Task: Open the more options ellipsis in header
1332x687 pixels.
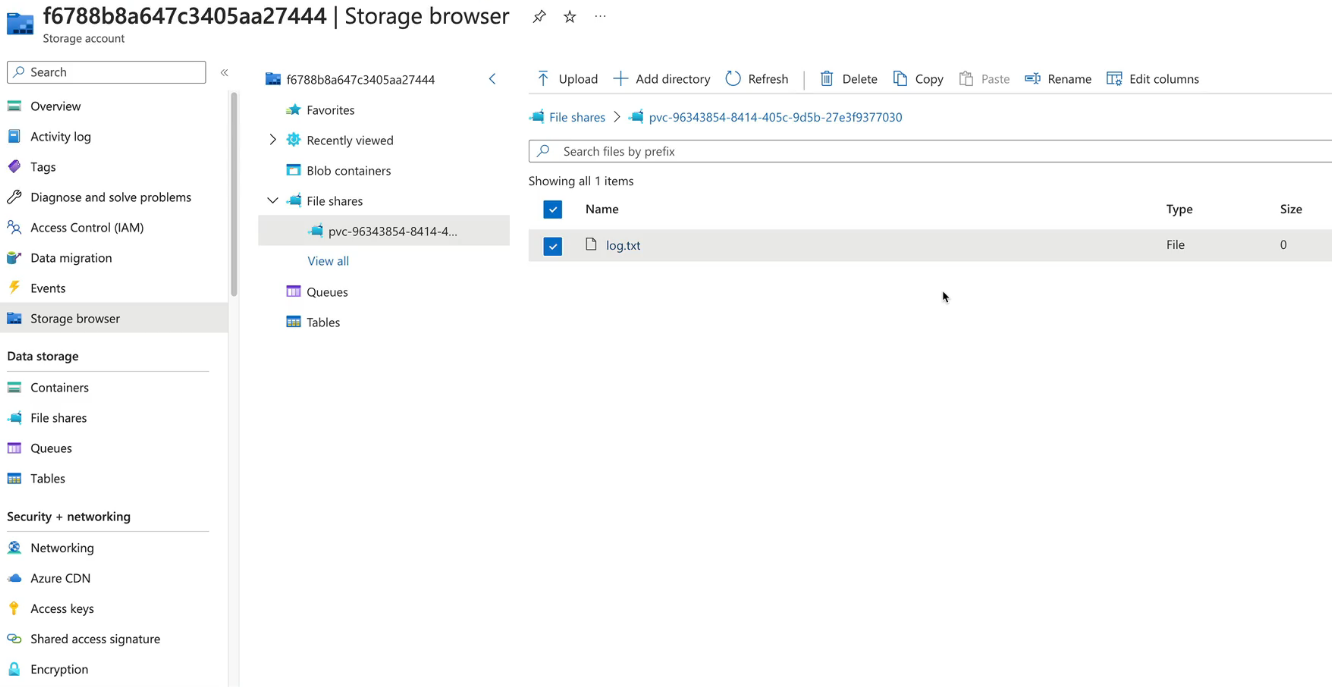Action: (x=600, y=17)
